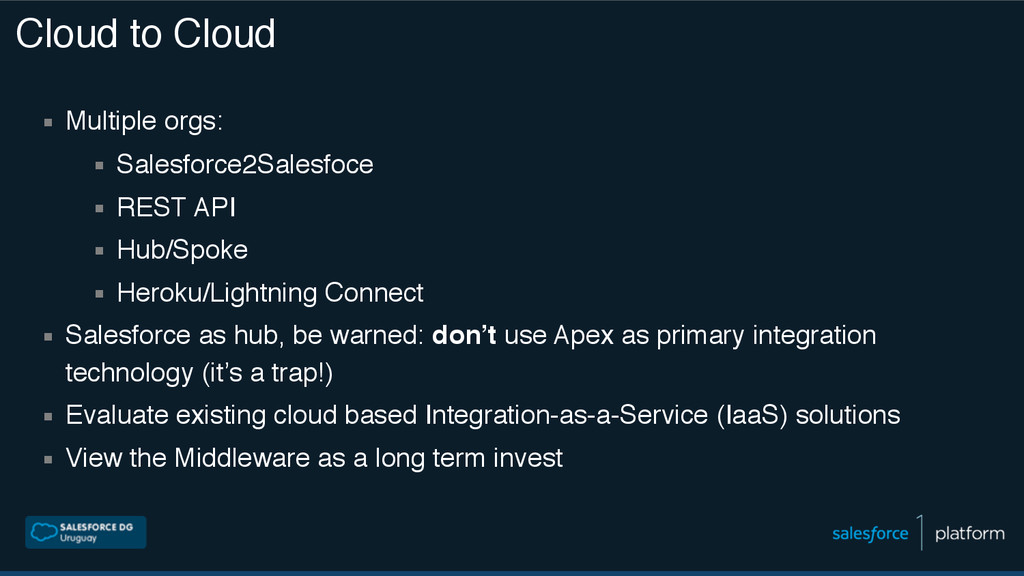Click the Evaluate existing cloud based text

(x=241, y=415)
